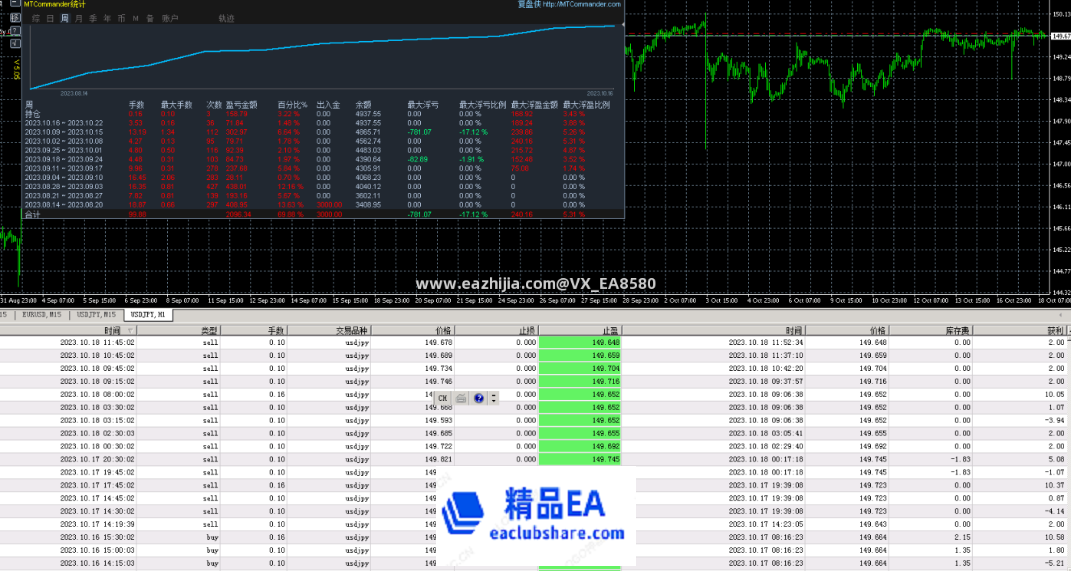Click the -781.07 value in the 10.09 week row
This screenshot has width=1073, height=571.
419,132
